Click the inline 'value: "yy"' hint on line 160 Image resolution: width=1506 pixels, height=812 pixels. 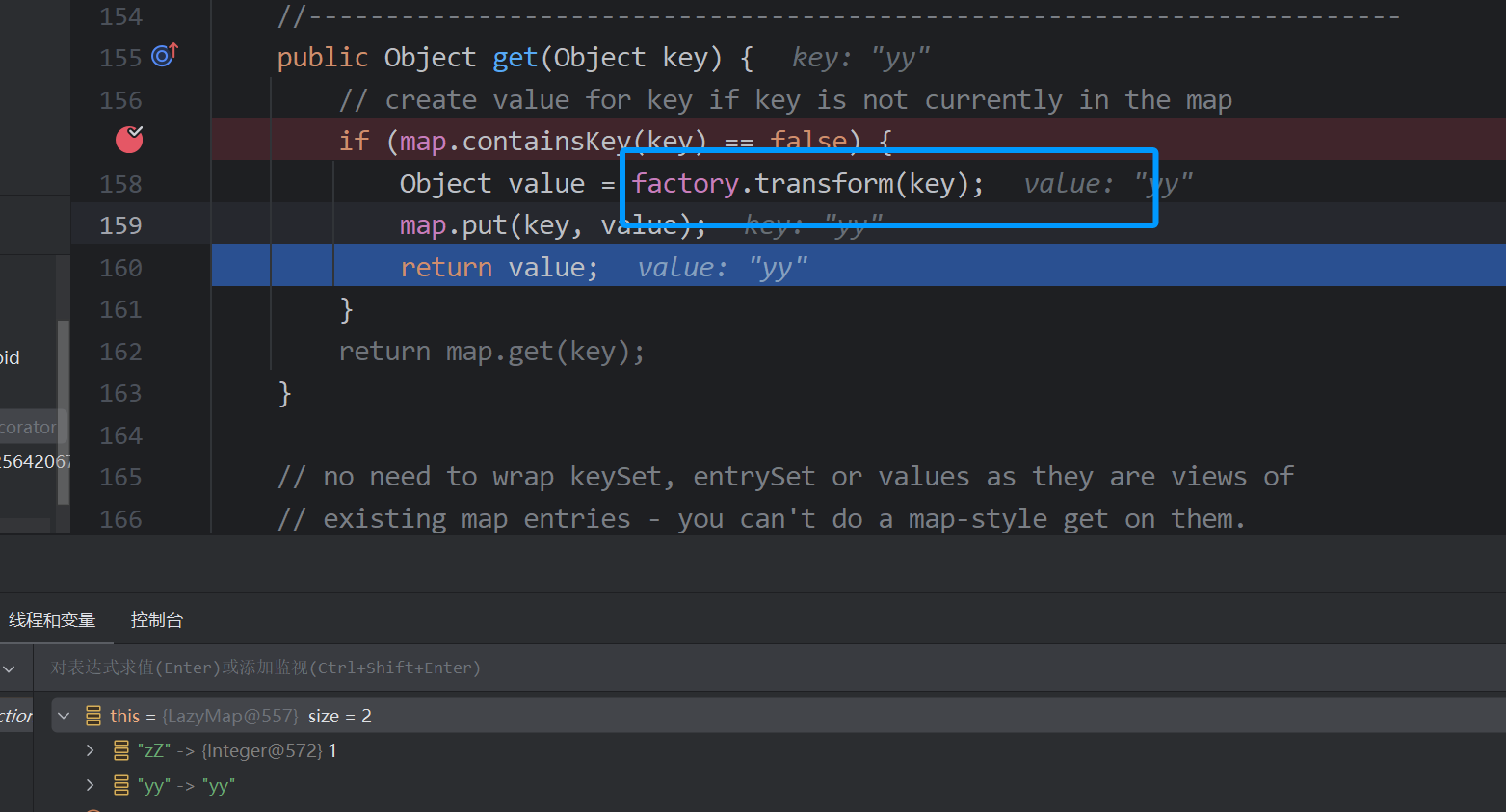point(722,268)
